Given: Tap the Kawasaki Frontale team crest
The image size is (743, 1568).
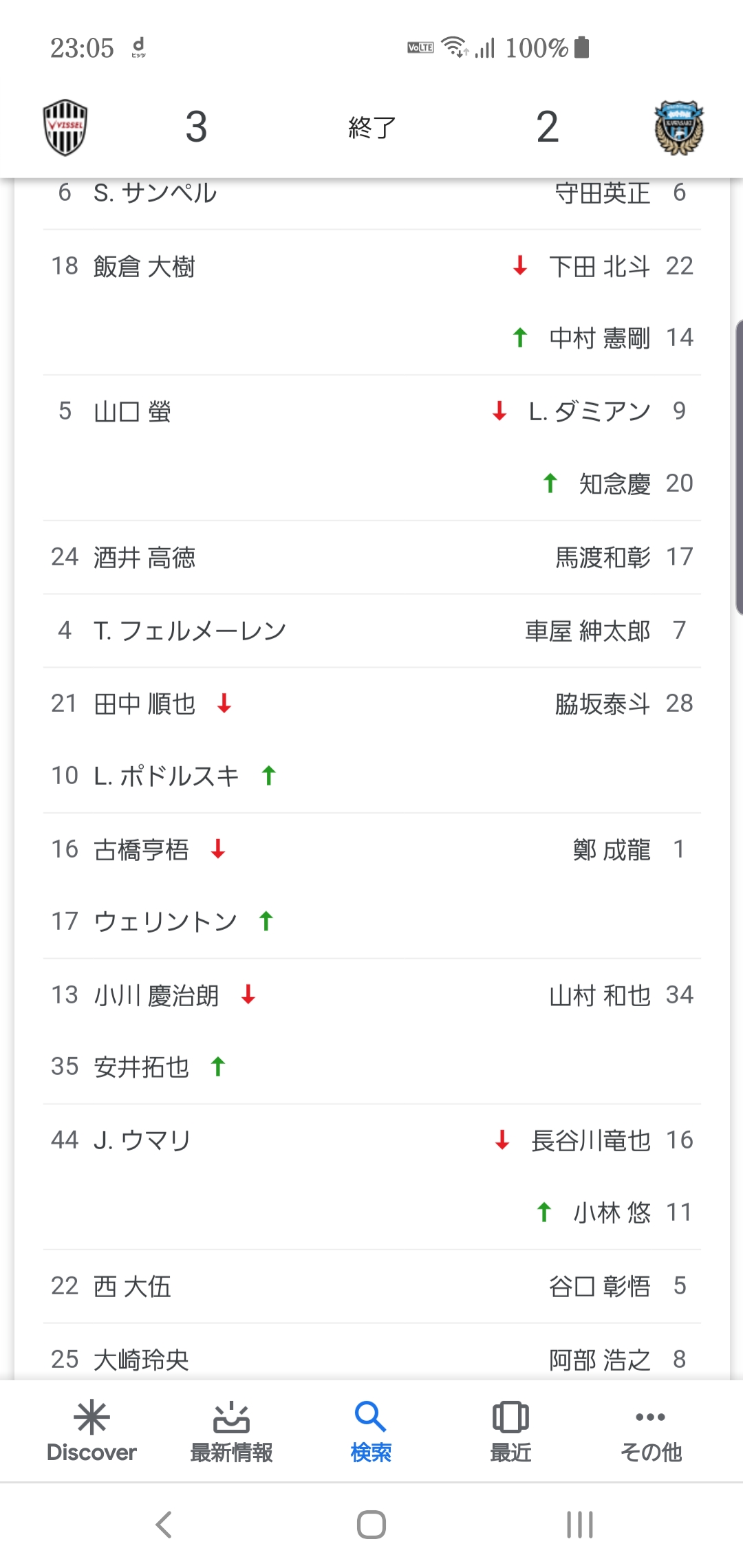Looking at the screenshot, I should [x=679, y=128].
